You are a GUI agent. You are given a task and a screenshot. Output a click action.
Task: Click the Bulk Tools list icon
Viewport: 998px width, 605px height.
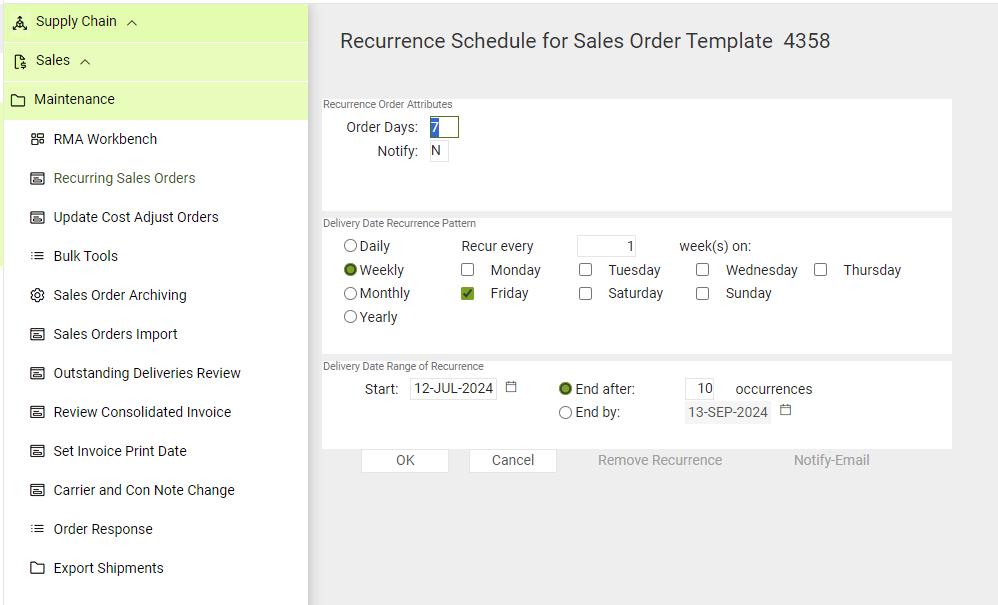(37, 256)
